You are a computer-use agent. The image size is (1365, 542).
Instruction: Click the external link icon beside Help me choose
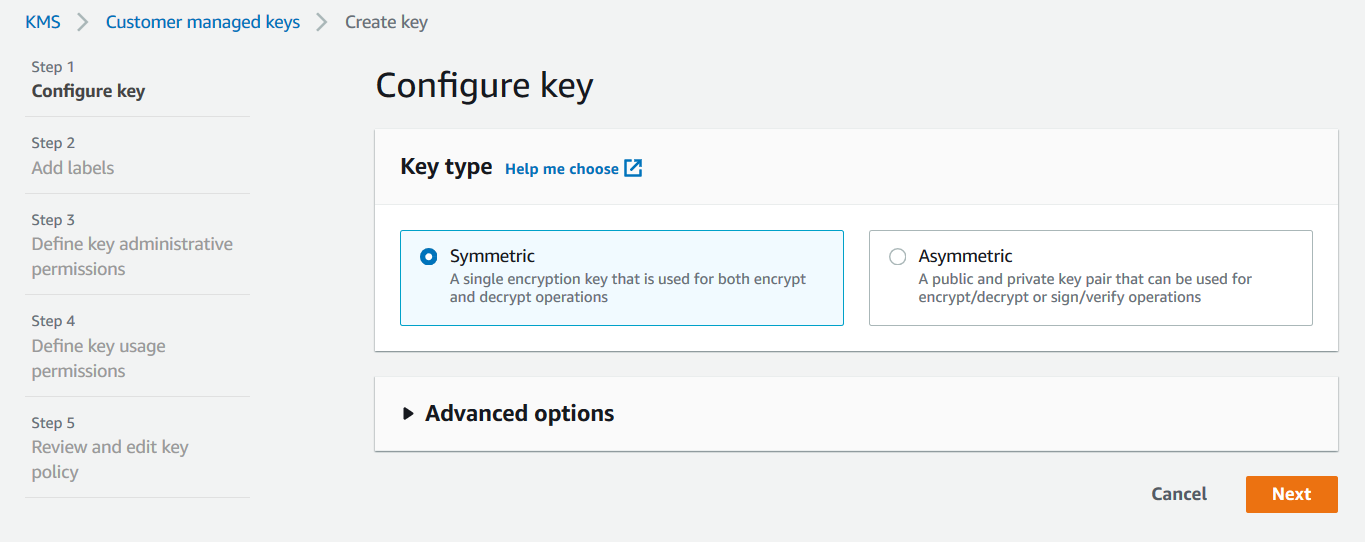pos(633,169)
